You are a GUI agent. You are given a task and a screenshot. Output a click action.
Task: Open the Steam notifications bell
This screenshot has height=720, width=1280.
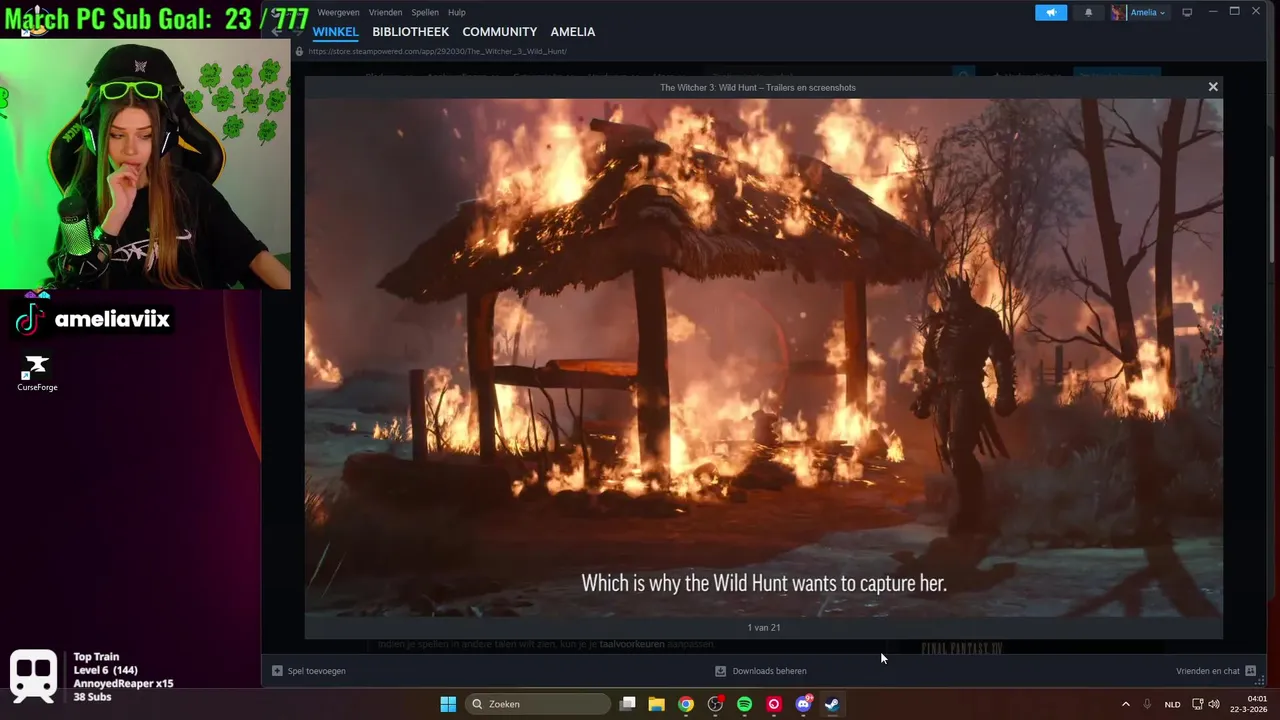click(x=1088, y=12)
